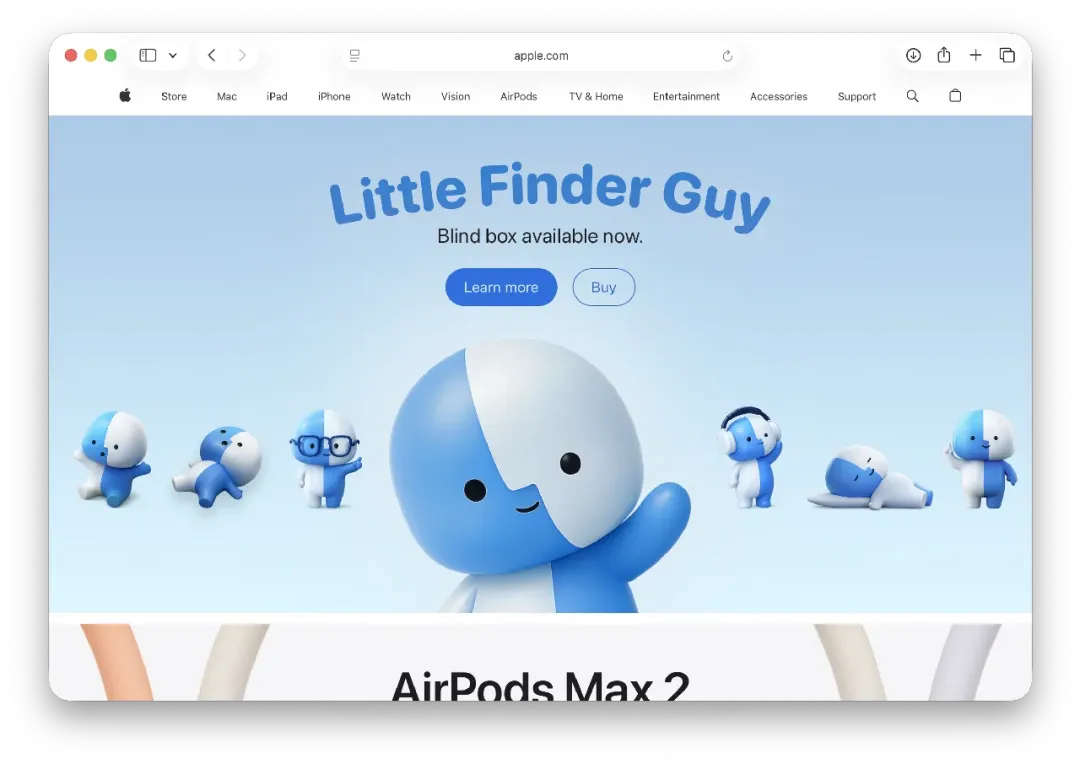1080x764 pixels.
Task: Click the Apple logo home icon
Action: click(x=125, y=96)
